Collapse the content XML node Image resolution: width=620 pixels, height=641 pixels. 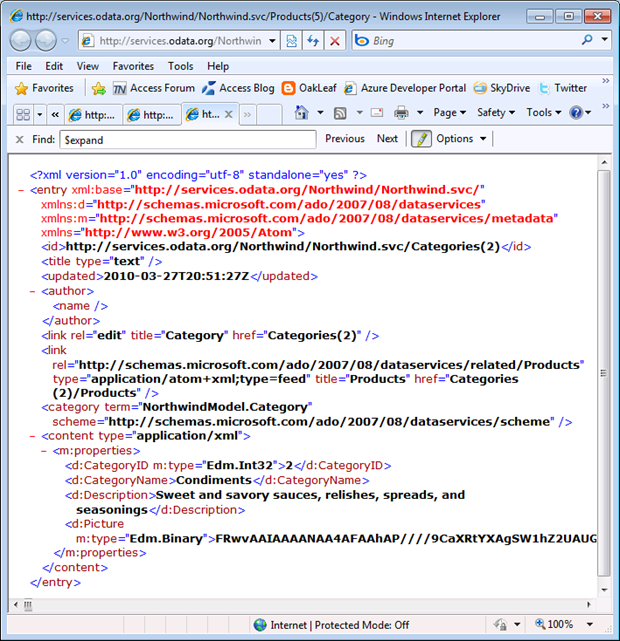tap(32, 436)
